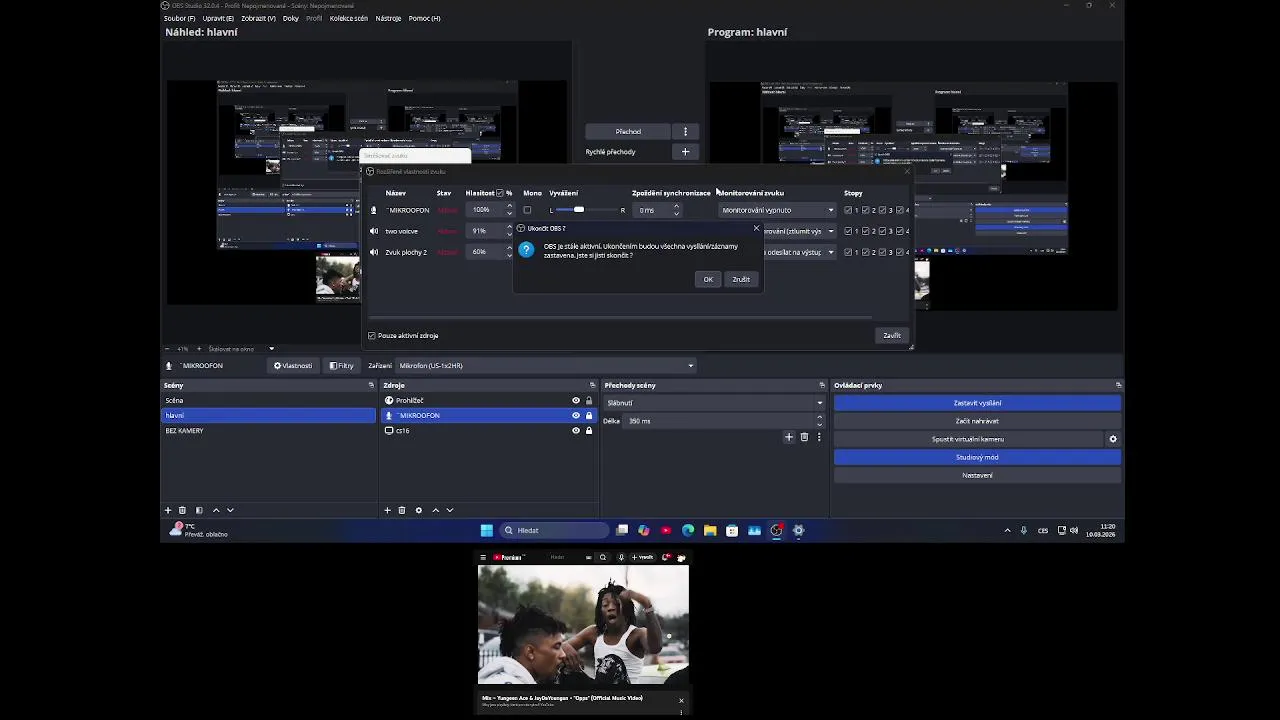Screen dimensions: 1280x720
Task: Move the selected source up
Action: (435, 510)
